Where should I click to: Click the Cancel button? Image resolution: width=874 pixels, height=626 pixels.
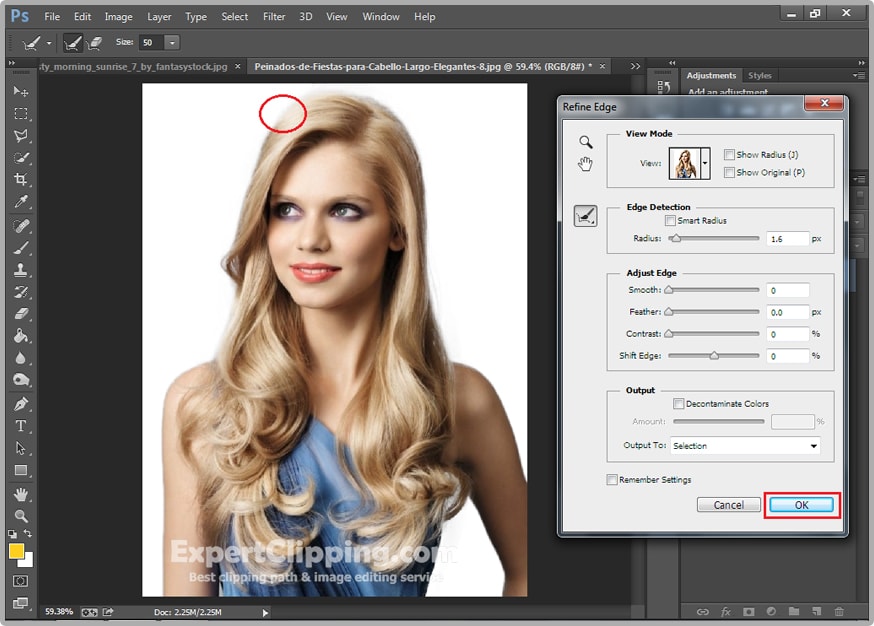tap(728, 505)
